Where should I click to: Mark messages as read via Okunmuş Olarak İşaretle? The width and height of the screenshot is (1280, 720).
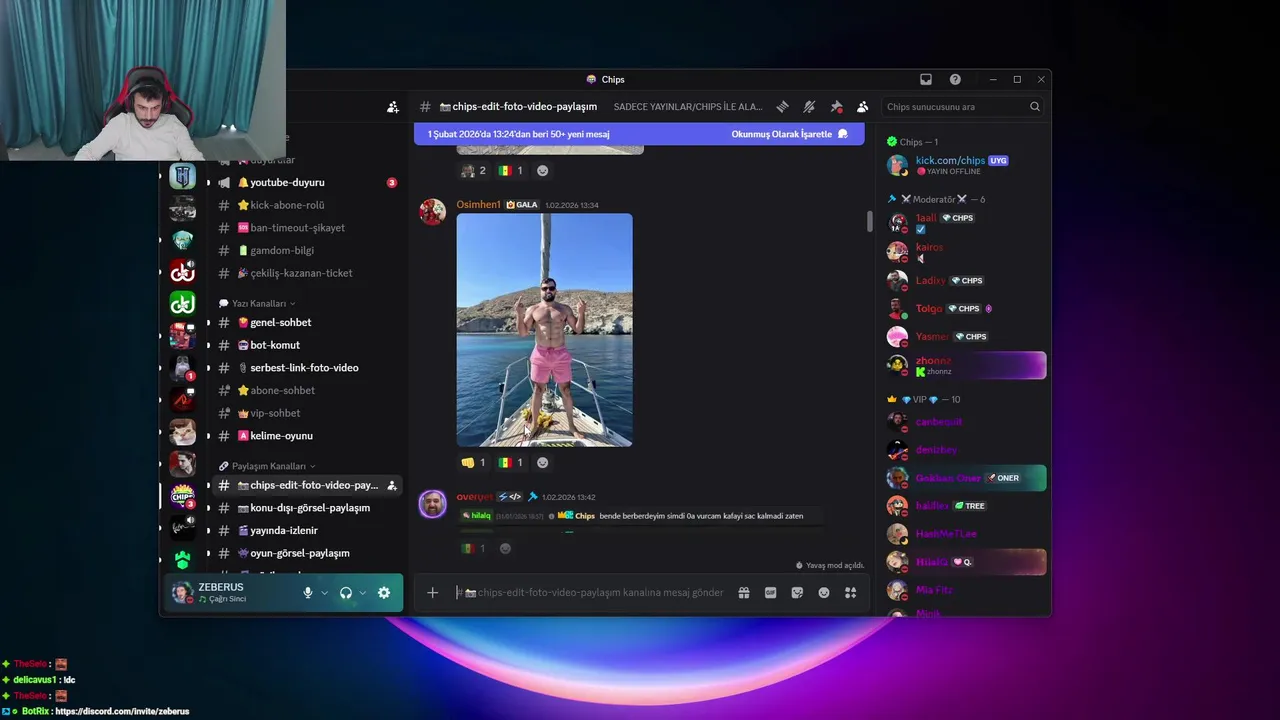coord(789,134)
